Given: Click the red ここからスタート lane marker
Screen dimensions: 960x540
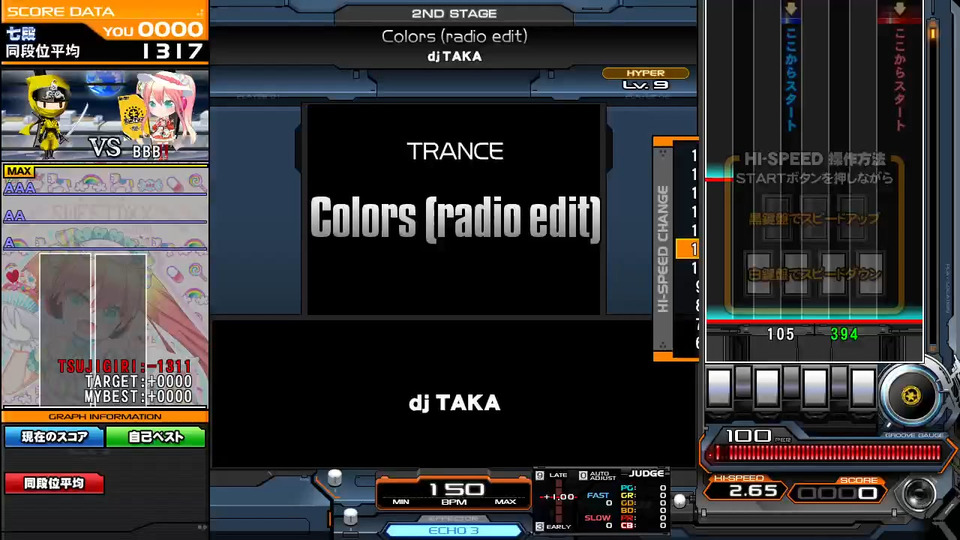Looking at the screenshot, I should pyautogui.click(x=899, y=78).
